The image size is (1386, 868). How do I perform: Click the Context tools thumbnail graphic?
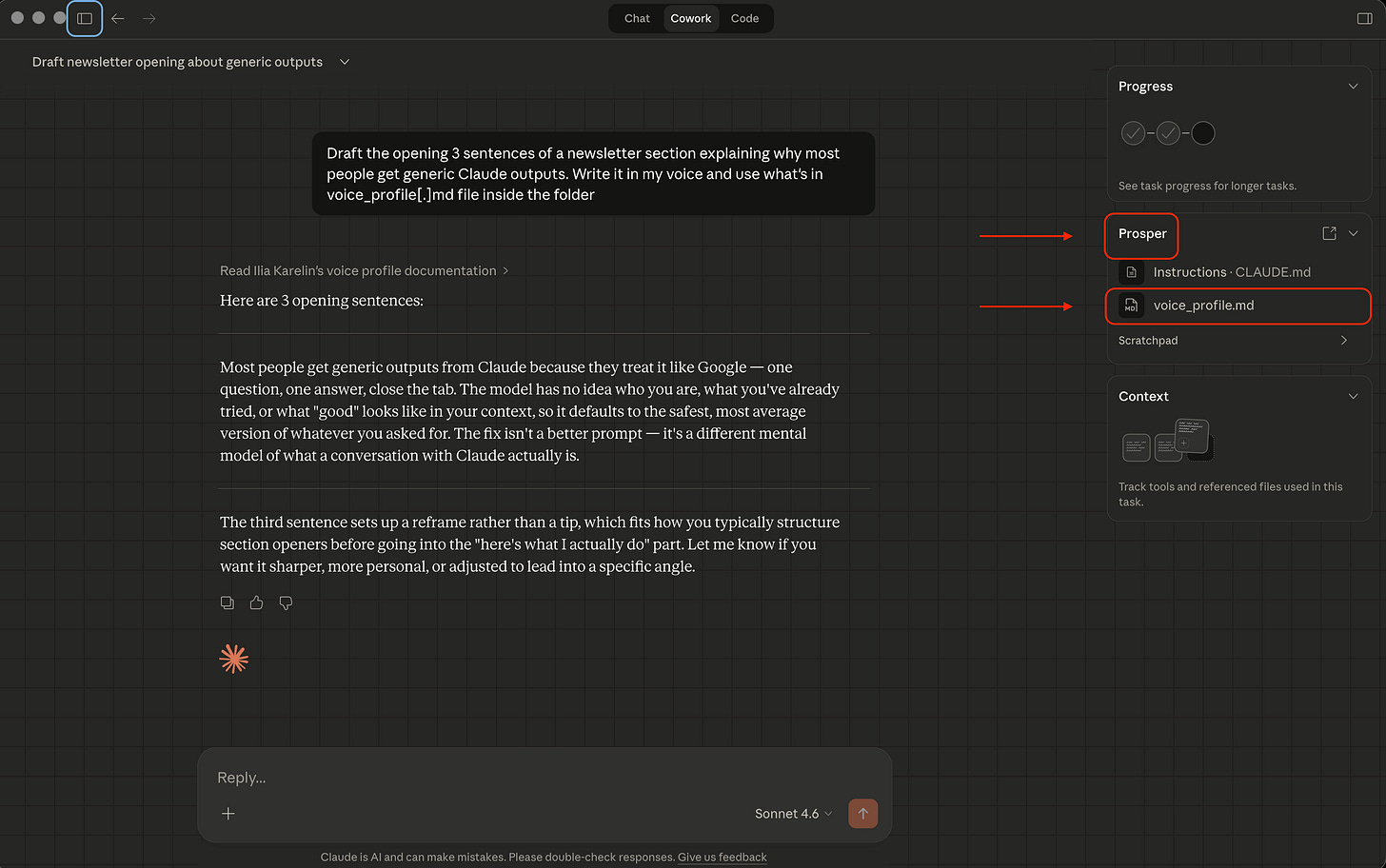tap(1167, 441)
